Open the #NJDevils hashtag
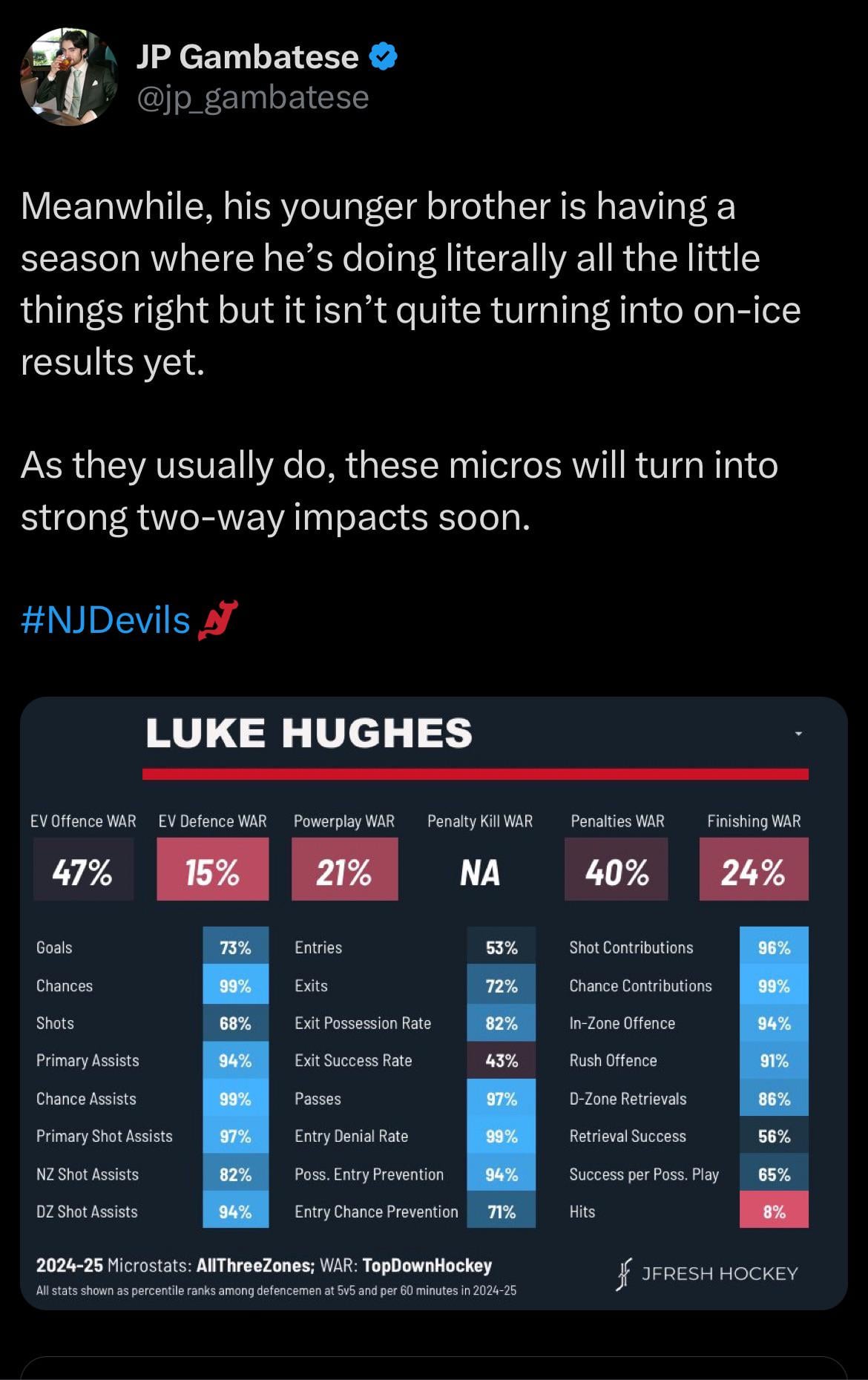Screen dimensions: 868x1380 (x=105, y=620)
